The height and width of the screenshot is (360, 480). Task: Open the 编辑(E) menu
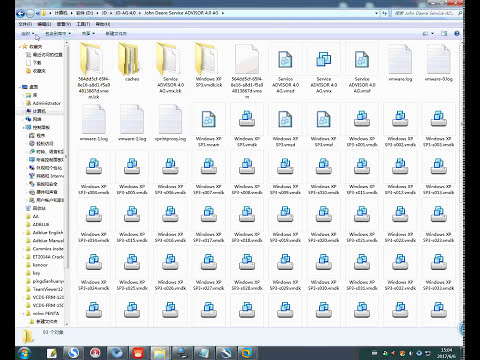tap(44, 24)
